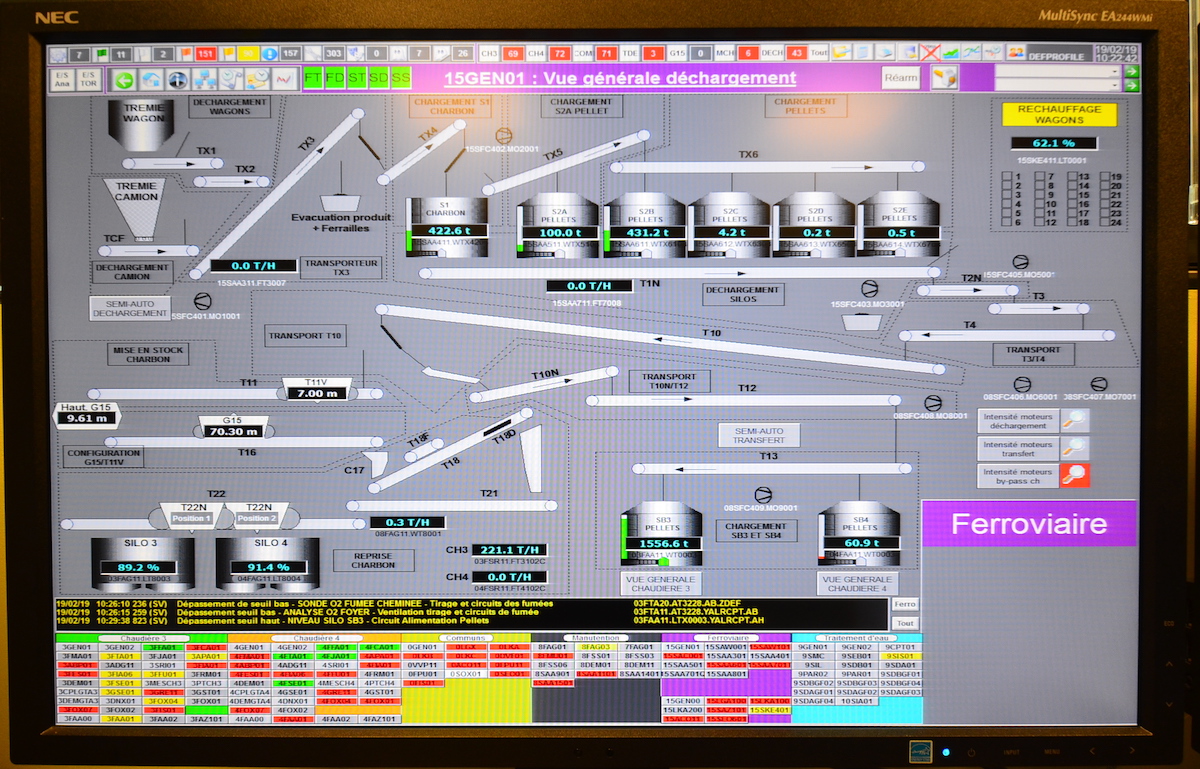Click the purple Ferroviaire panel

[x=1029, y=524]
